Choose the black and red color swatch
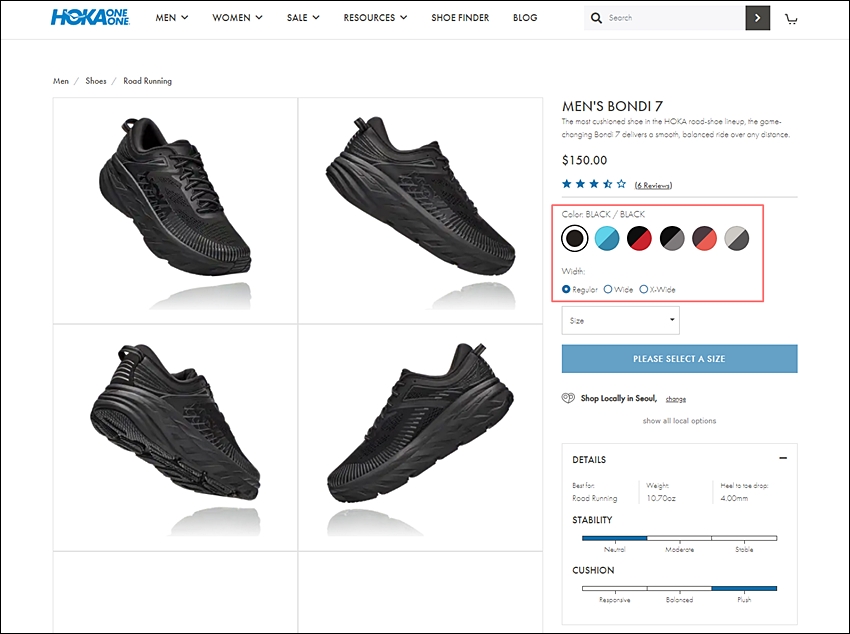This screenshot has width=850, height=634. point(639,238)
